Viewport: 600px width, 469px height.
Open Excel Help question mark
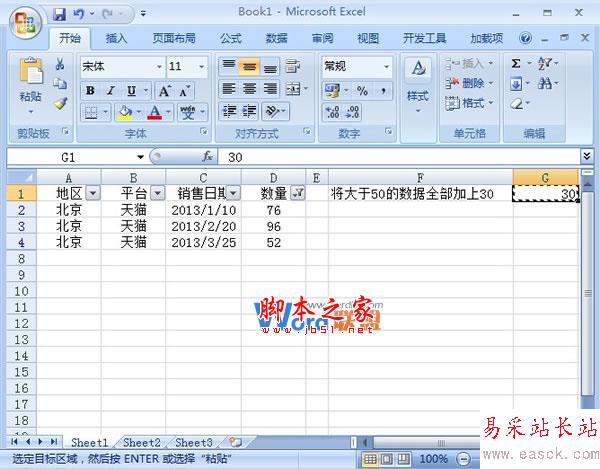pyautogui.click(x=525, y=38)
